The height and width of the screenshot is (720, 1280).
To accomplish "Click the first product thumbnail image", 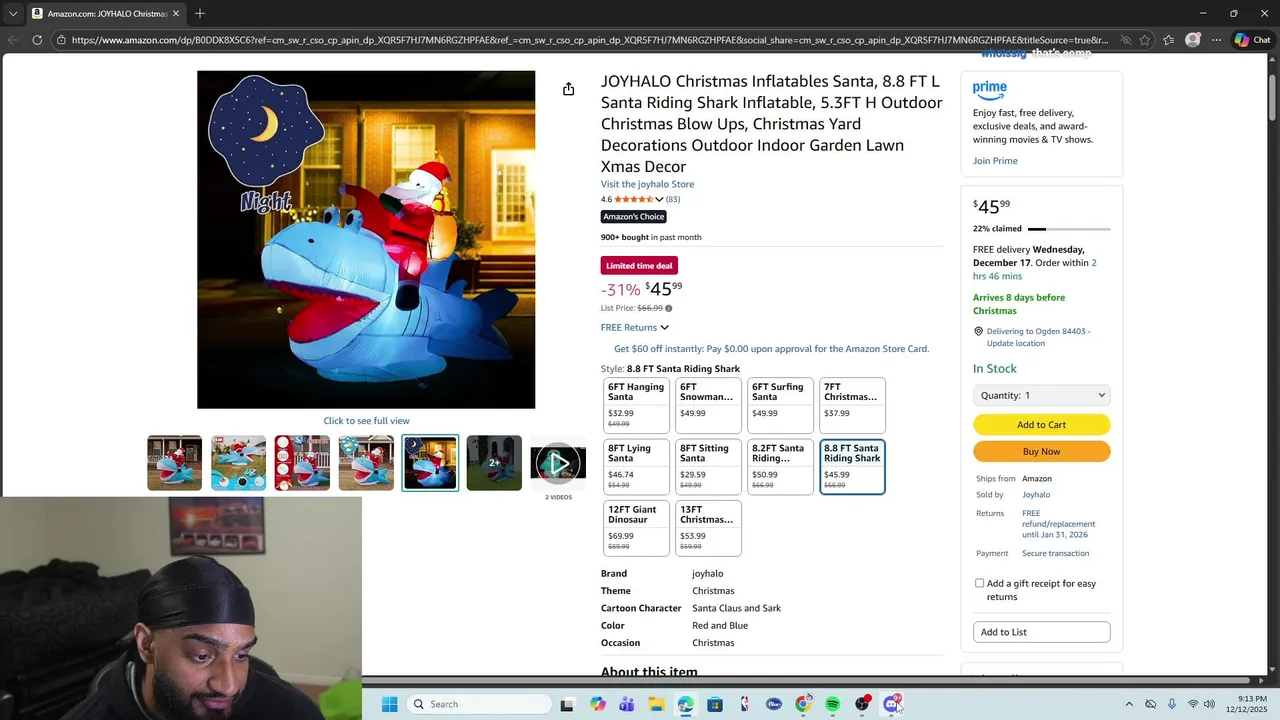I will click(174, 463).
